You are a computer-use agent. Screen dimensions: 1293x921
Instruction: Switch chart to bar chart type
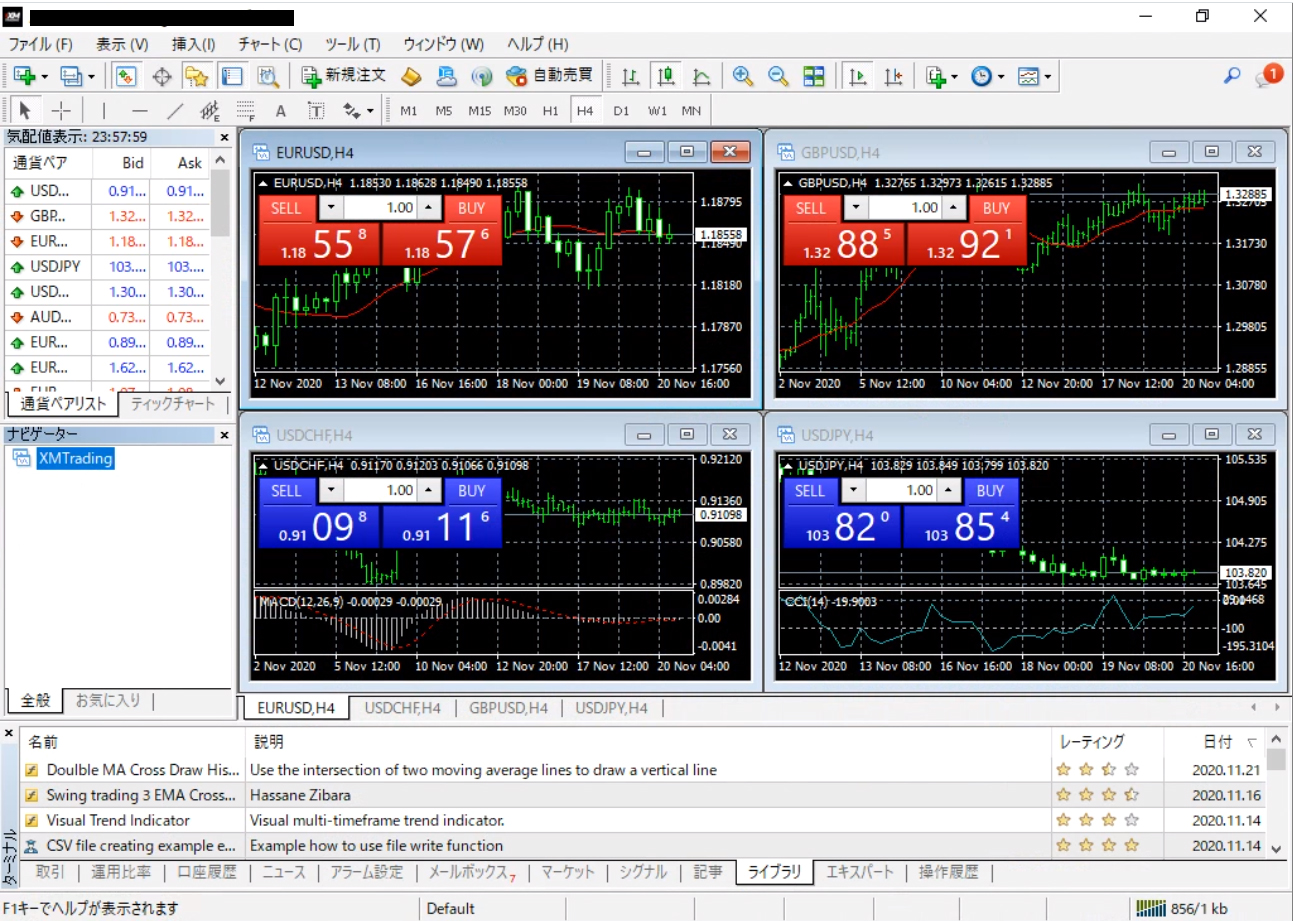click(630, 76)
